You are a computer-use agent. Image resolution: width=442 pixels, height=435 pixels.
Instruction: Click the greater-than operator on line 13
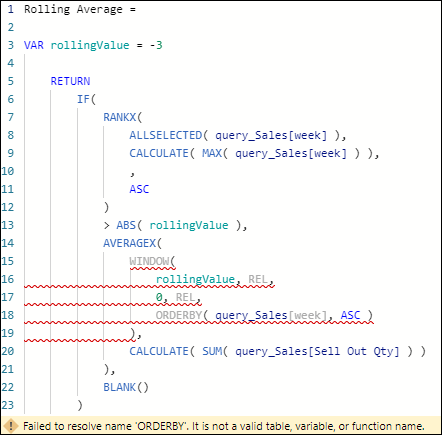107,225
